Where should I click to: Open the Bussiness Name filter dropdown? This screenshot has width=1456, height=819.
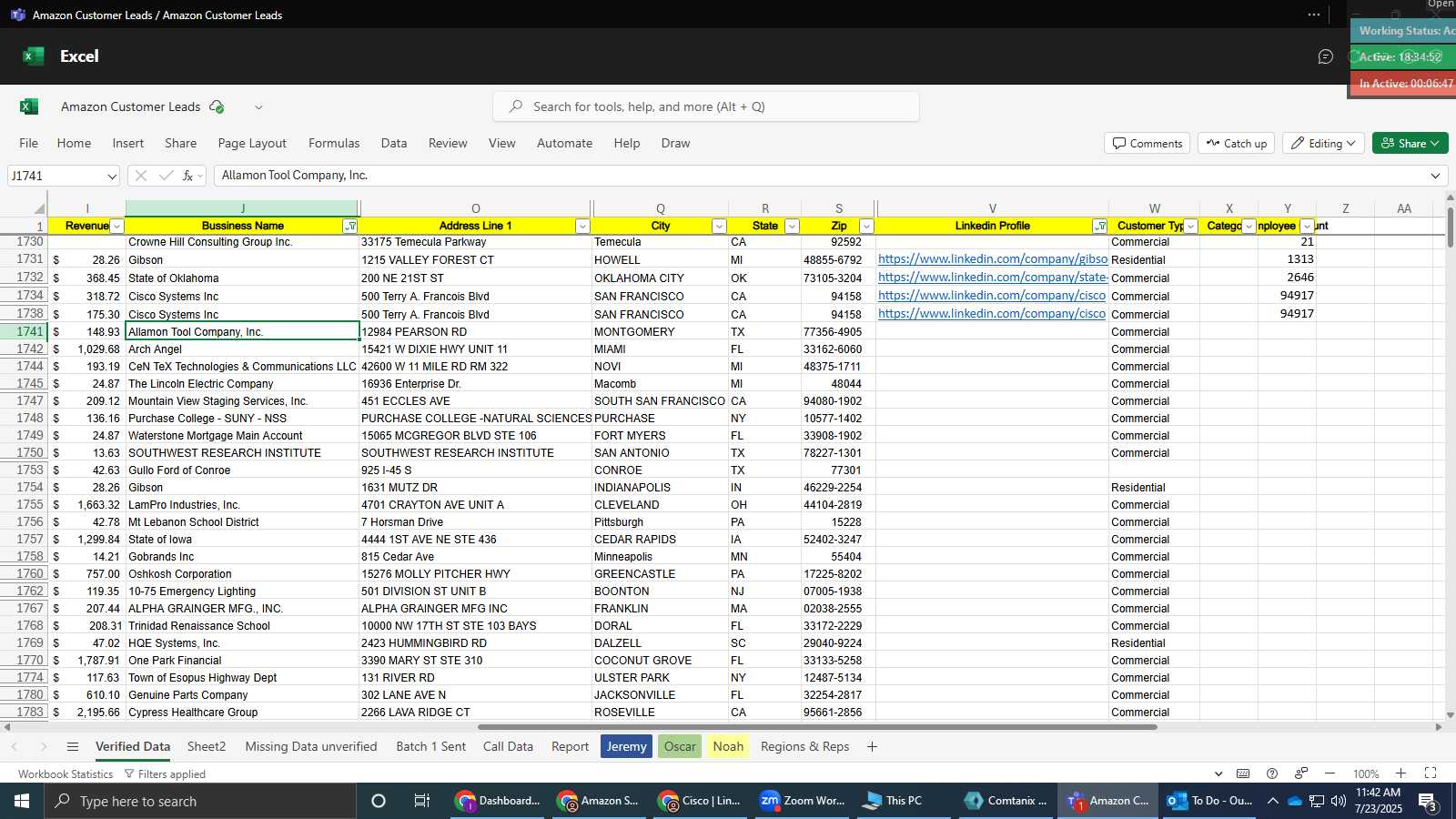pyautogui.click(x=350, y=227)
